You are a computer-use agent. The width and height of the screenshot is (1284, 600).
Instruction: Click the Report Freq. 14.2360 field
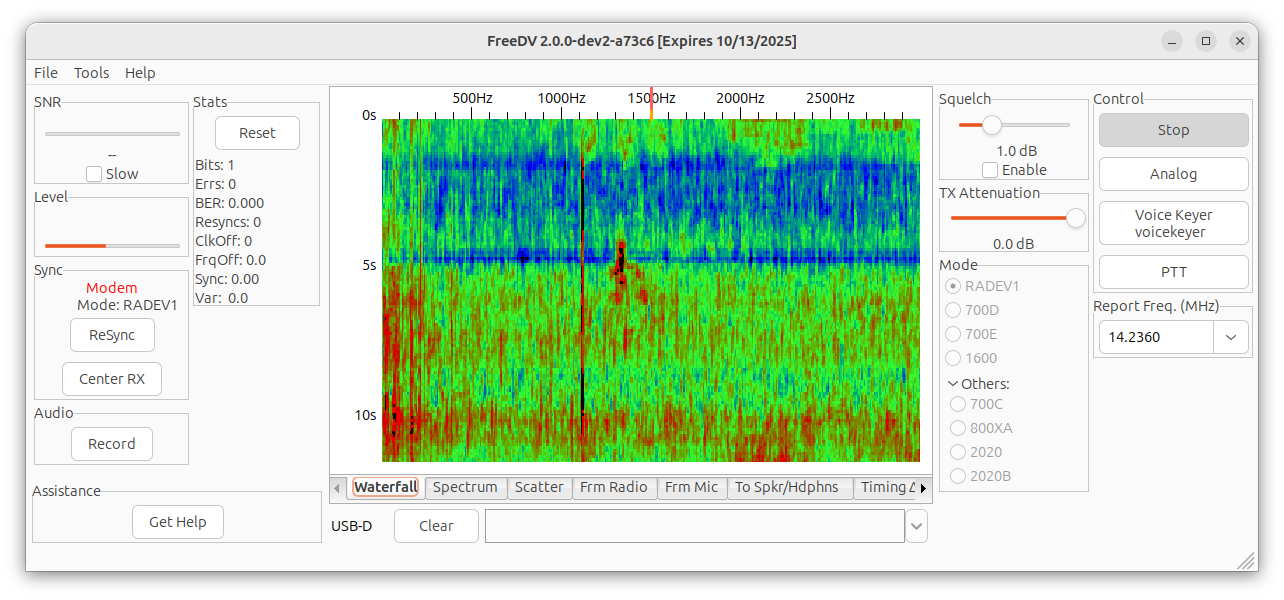(1156, 337)
